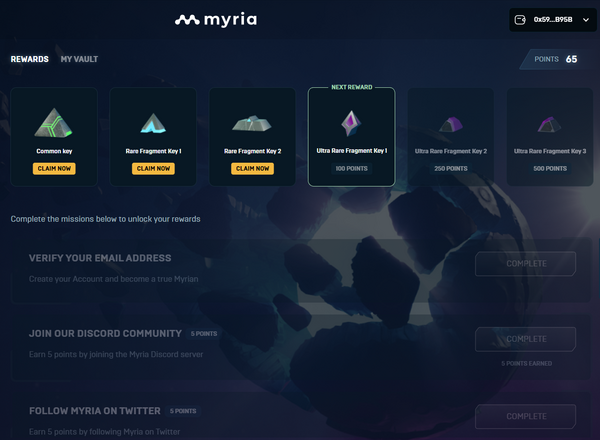Click the 500 Points label
The width and height of the screenshot is (600, 440).
[550, 169]
